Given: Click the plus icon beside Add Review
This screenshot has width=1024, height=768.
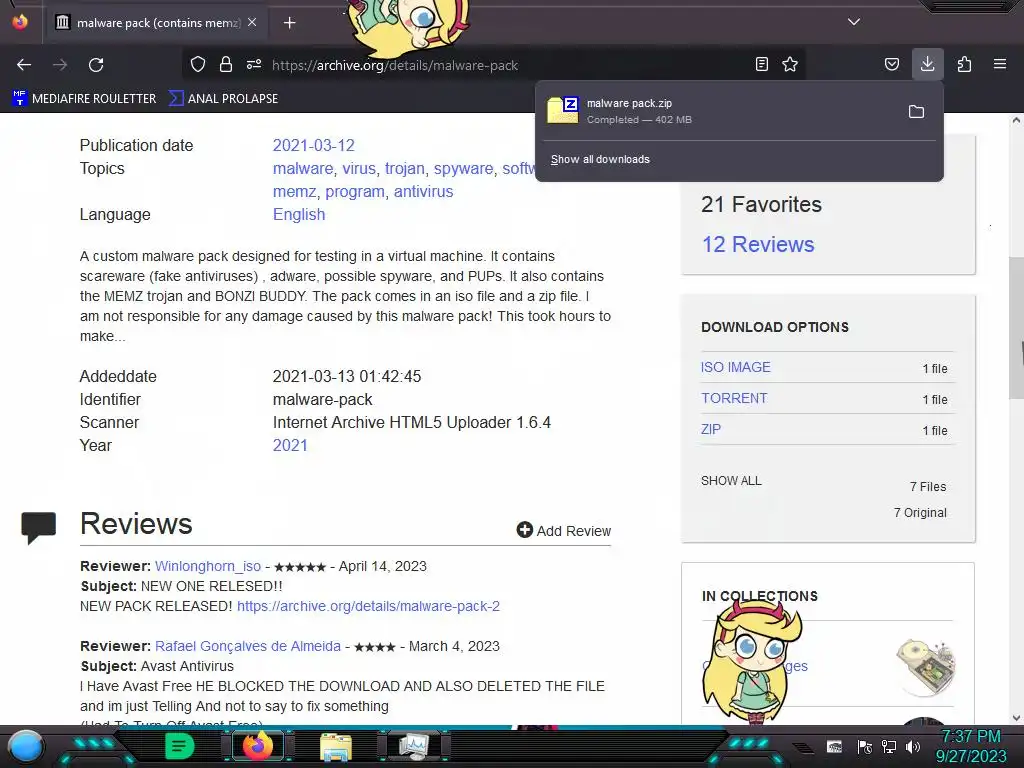Looking at the screenshot, I should (524, 530).
